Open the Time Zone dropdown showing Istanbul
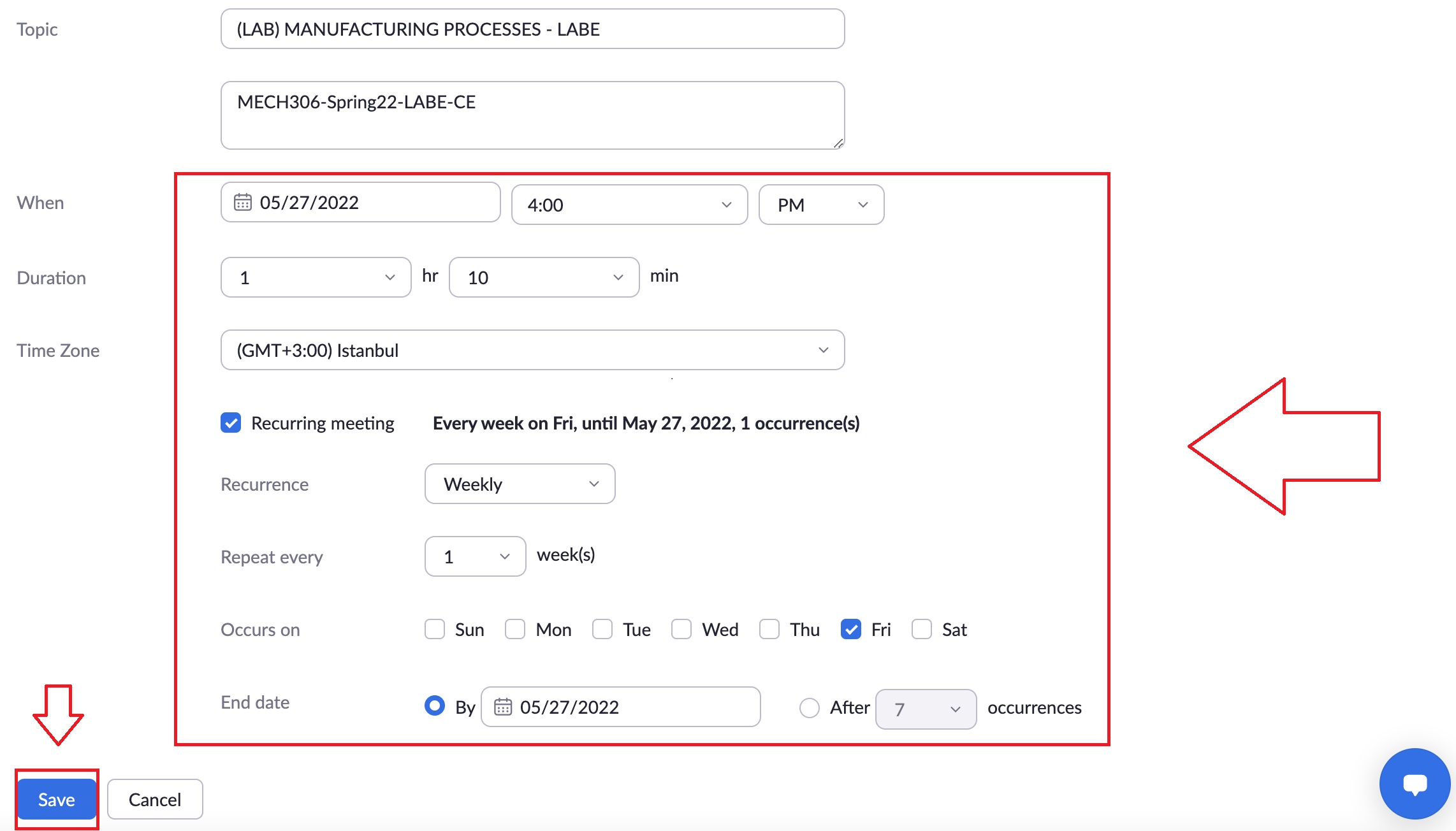 [532, 349]
